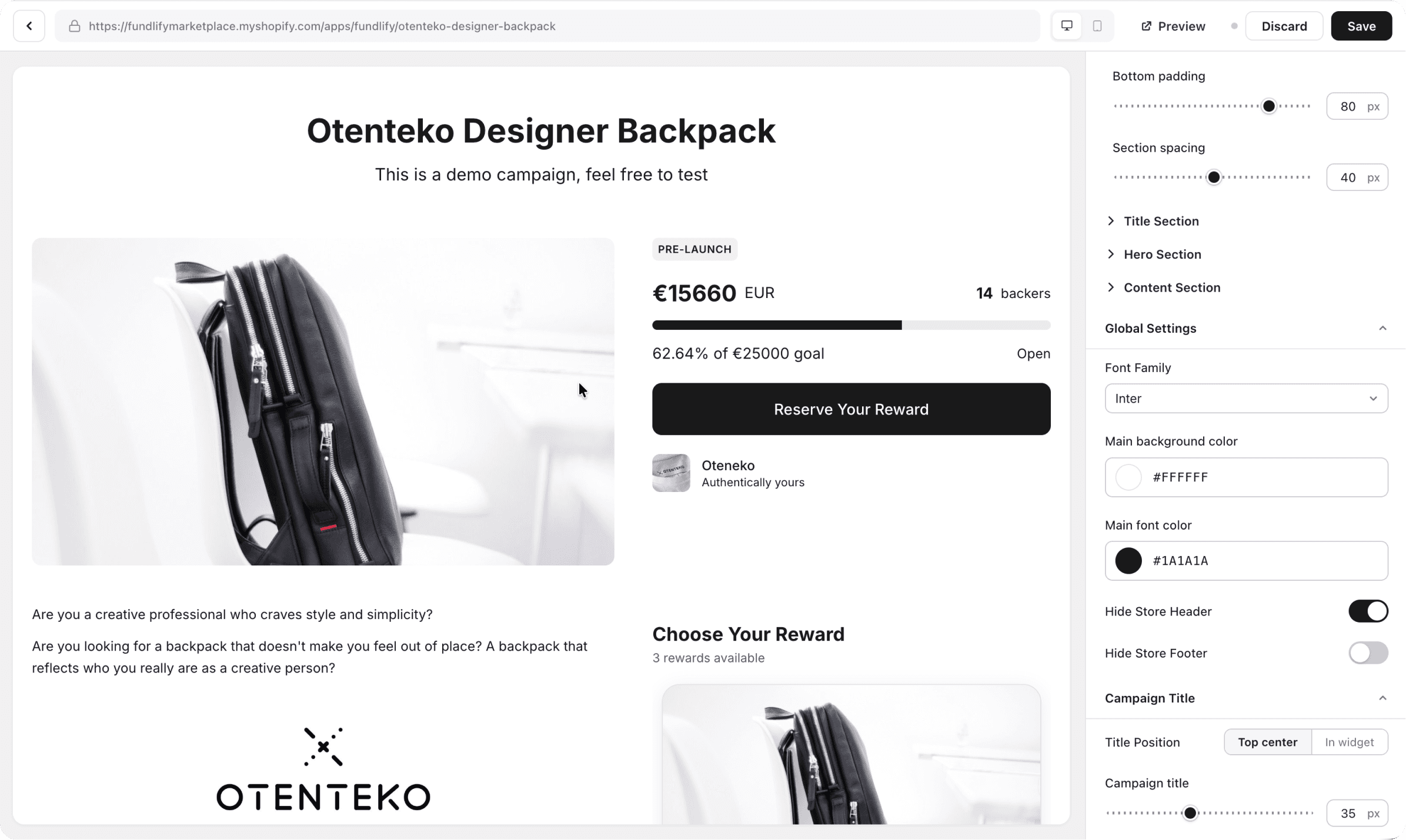Select Top center title position
This screenshot has height=840, width=1406.
coord(1267,742)
